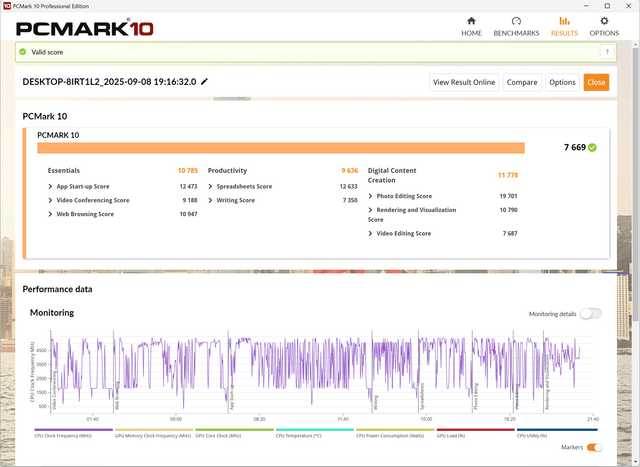640x467 pixels.
Task: Click the Writing marker in chart
Action: [x=376, y=402]
